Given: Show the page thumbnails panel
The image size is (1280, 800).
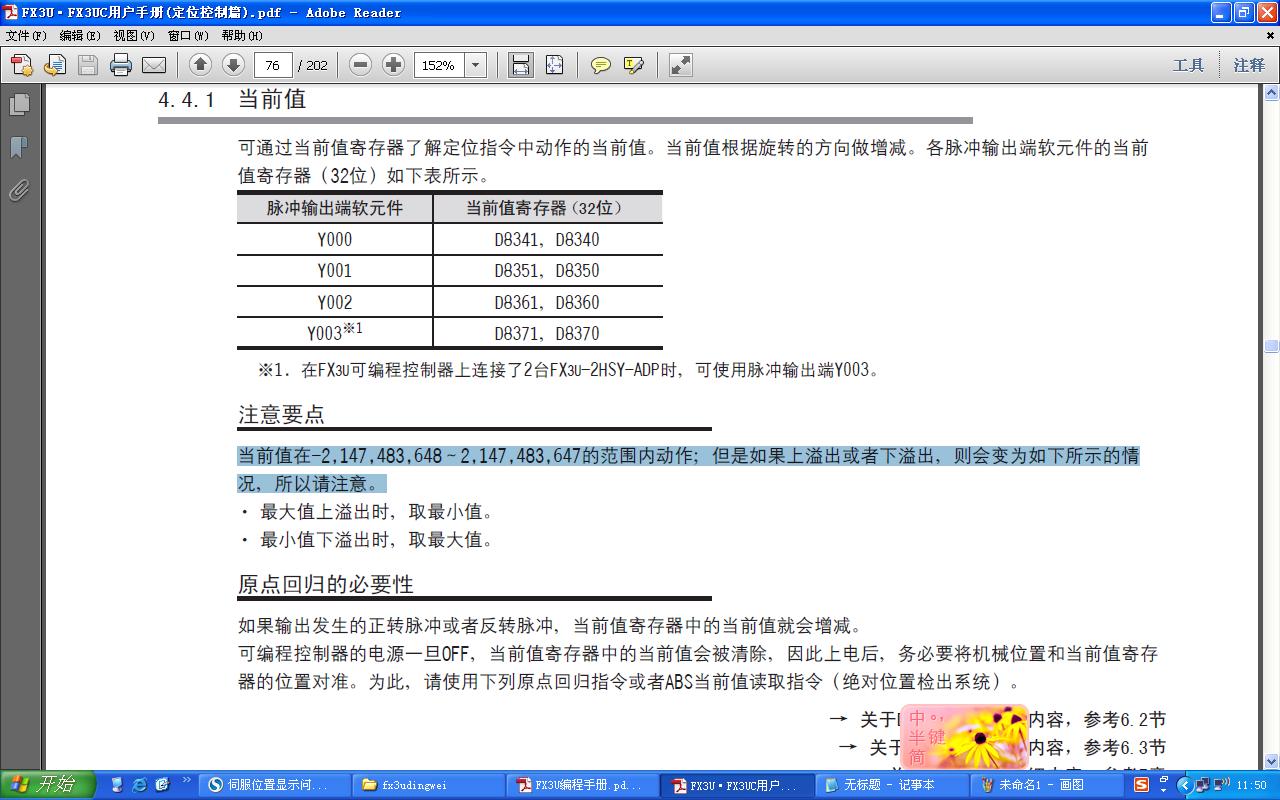Looking at the screenshot, I should (x=19, y=104).
